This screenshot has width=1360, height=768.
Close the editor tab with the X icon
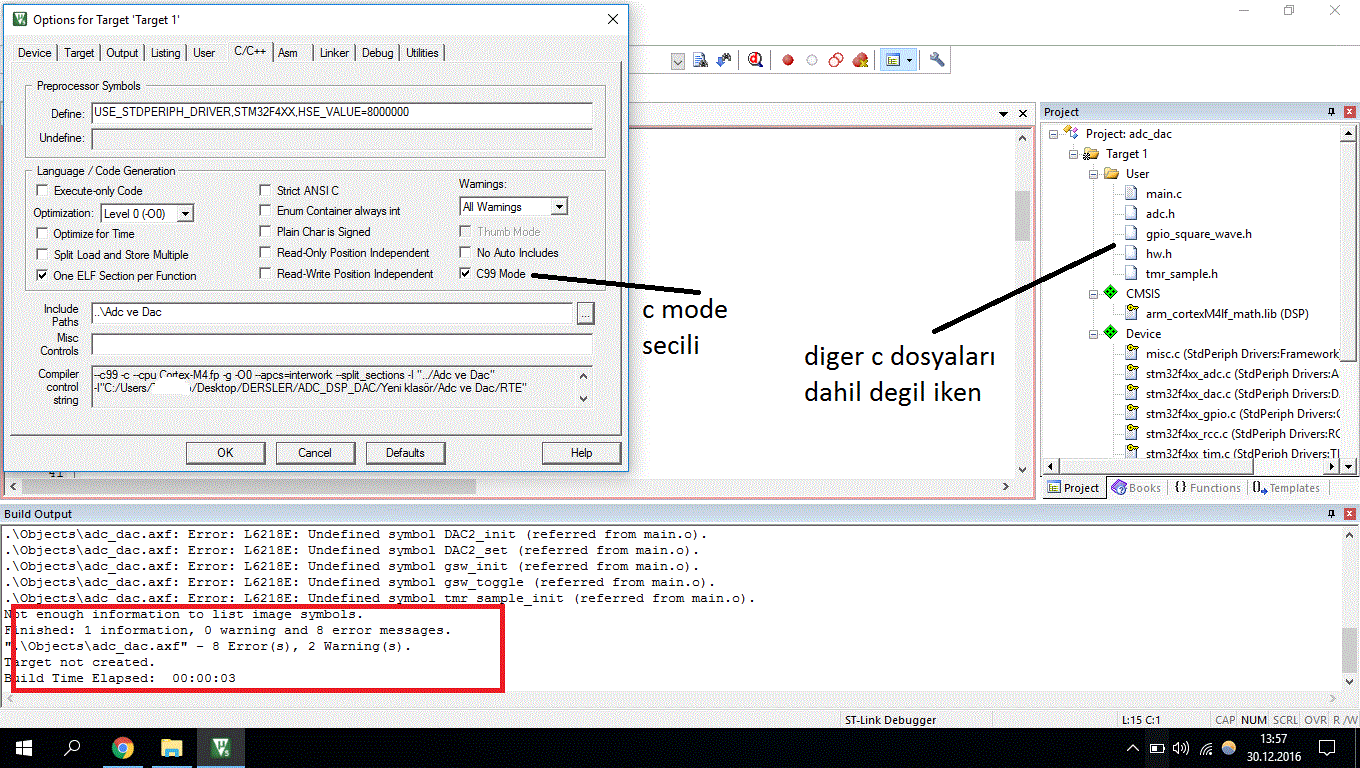point(1022,114)
